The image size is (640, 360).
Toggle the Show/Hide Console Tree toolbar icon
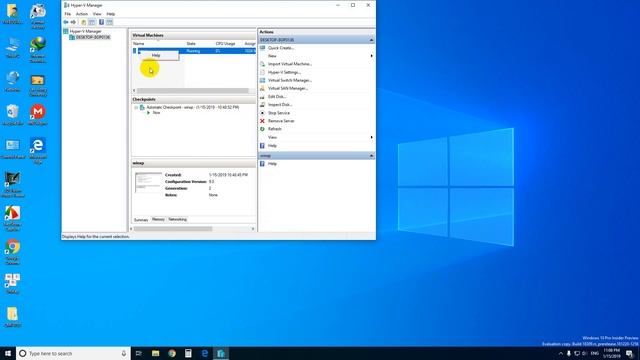click(92, 22)
